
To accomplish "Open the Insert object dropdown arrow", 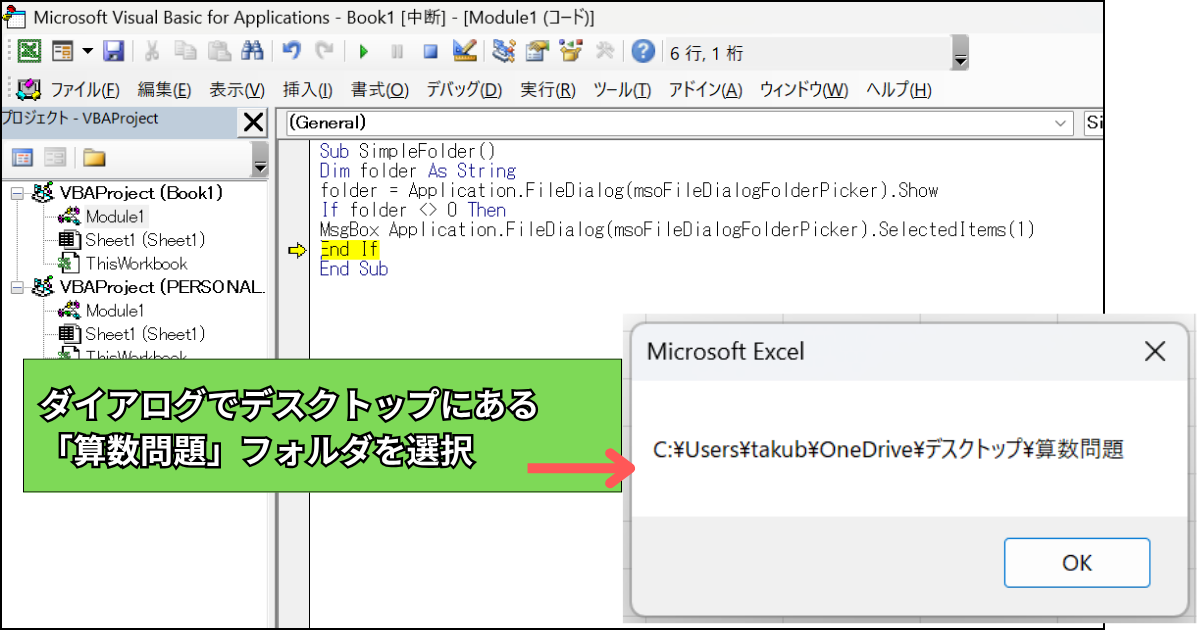I will (x=87, y=51).
